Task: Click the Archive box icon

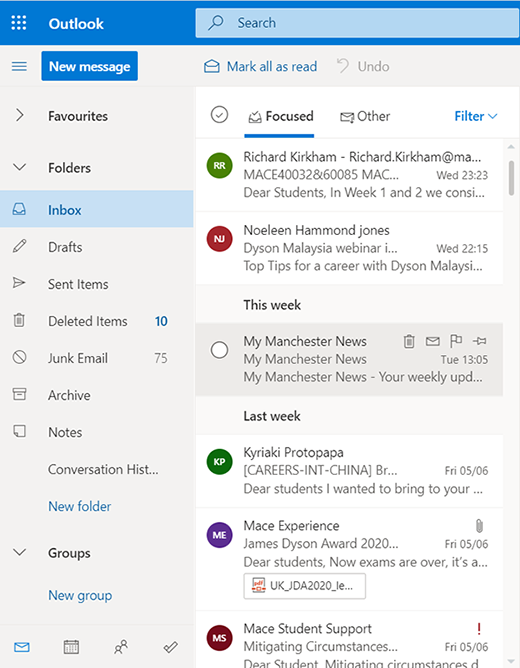Action: point(19,394)
